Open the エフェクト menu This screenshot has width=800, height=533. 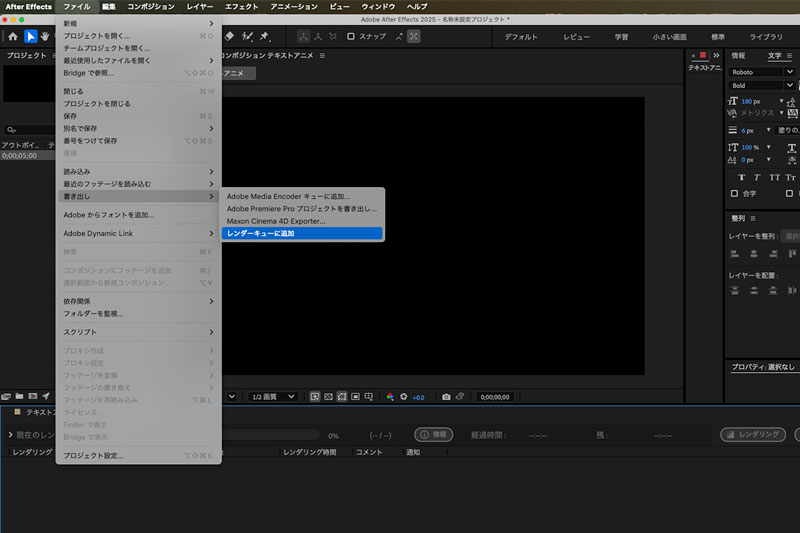pos(241,7)
